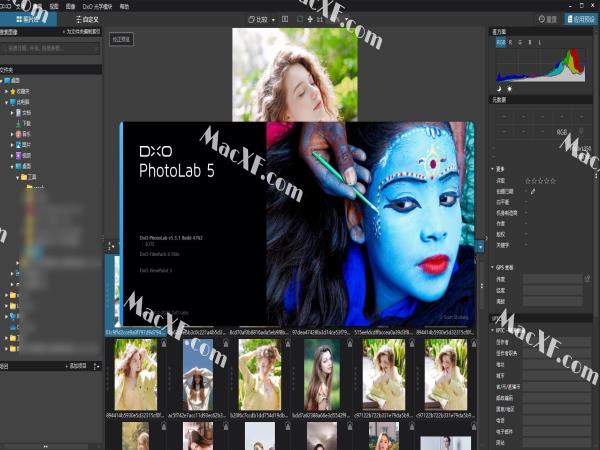The height and width of the screenshot is (450, 600).
Task: Click the 重置 (Reset) button
Action: [548, 19]
